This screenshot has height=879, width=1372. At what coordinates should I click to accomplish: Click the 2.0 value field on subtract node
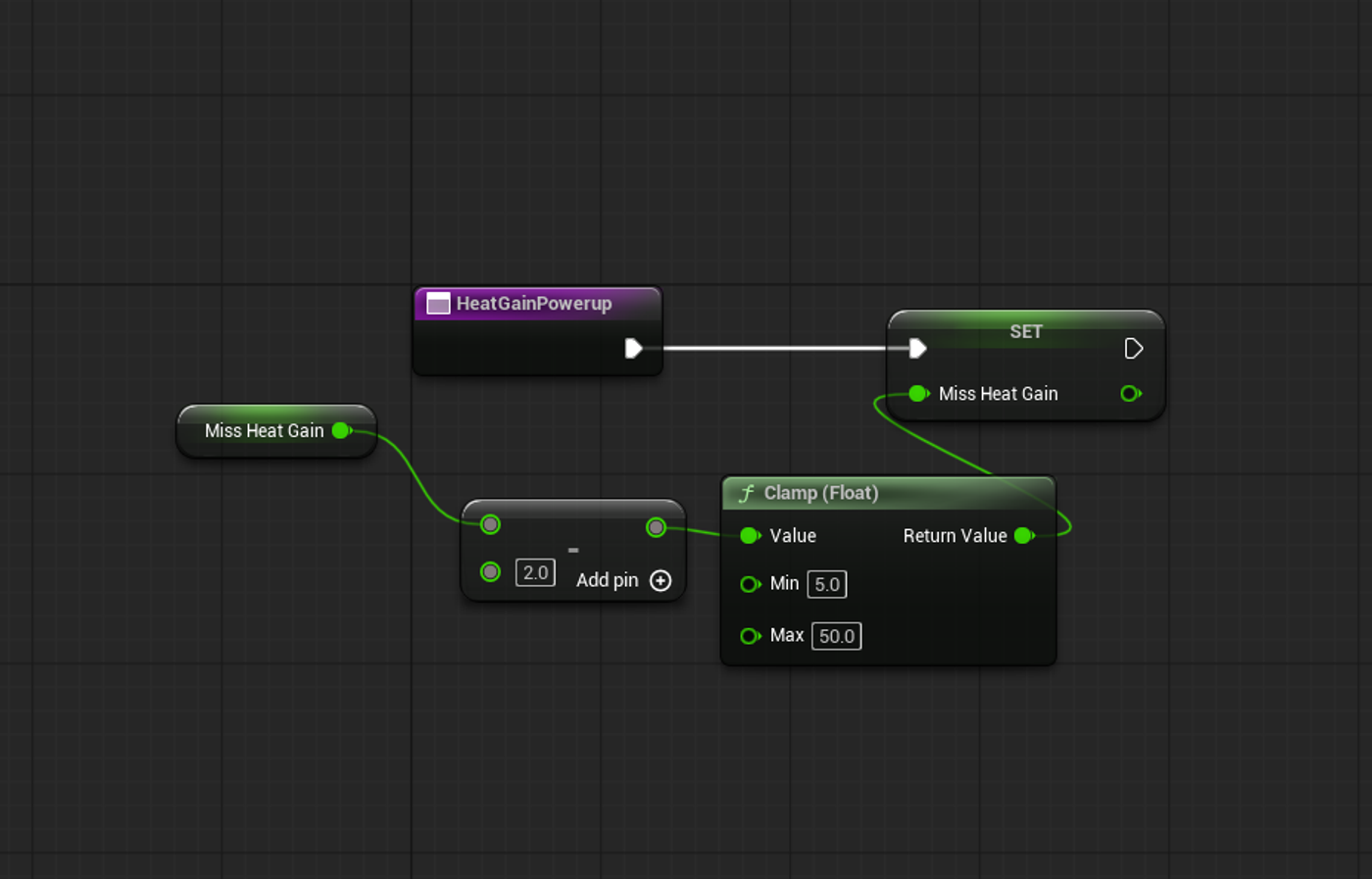click(535, 572)
